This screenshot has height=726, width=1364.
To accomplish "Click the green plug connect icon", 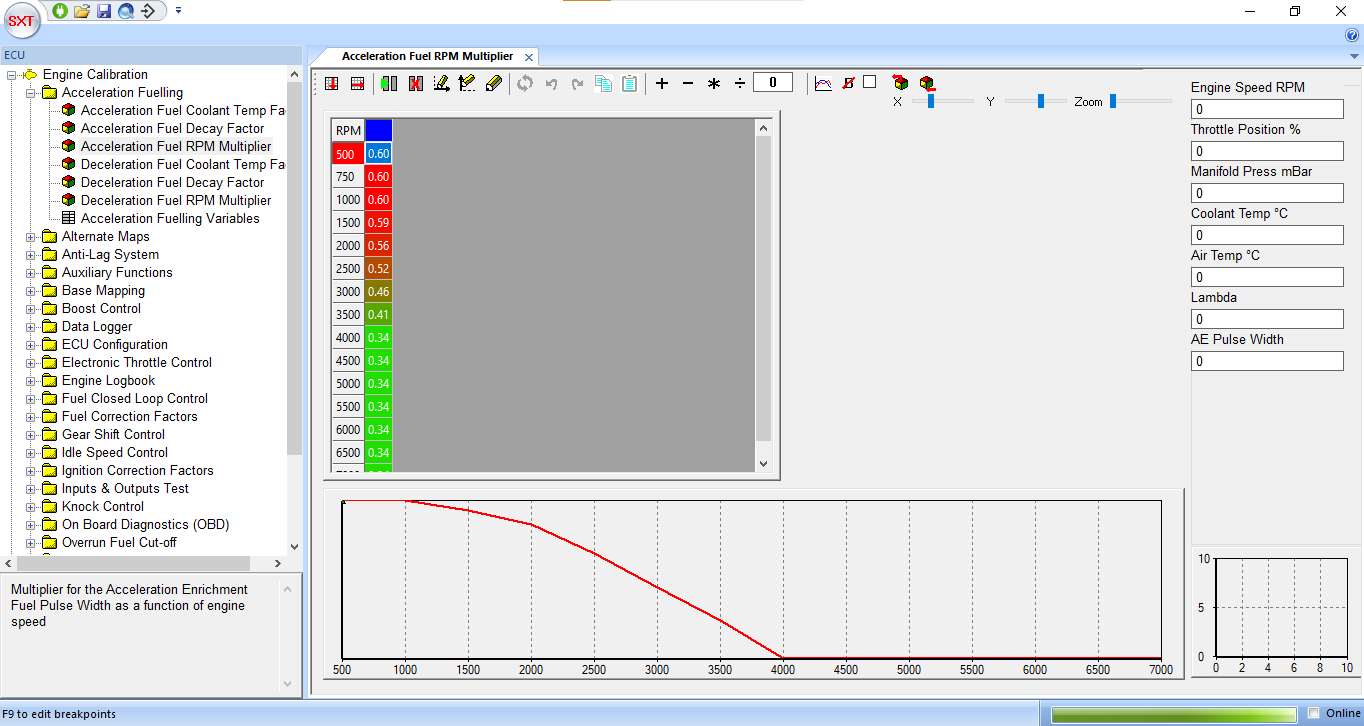I will click(x=60, y=11).
